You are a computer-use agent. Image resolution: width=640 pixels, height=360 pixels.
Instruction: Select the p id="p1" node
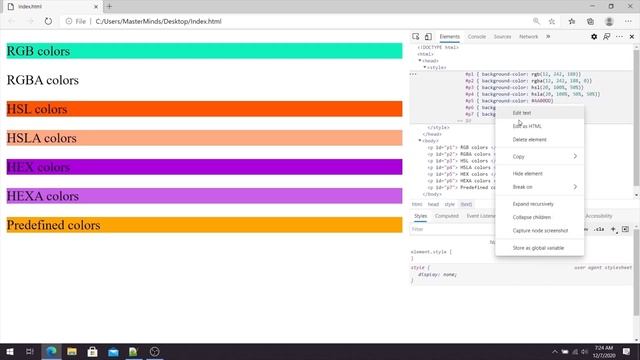(x=461, y=147)
